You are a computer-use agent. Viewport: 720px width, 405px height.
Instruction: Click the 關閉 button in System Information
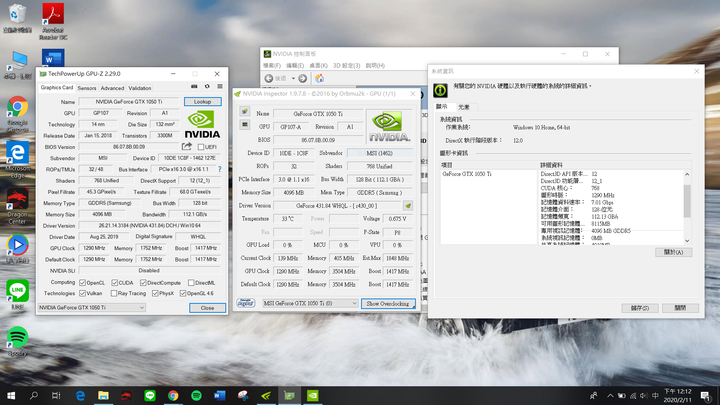[x=681, y=308]
